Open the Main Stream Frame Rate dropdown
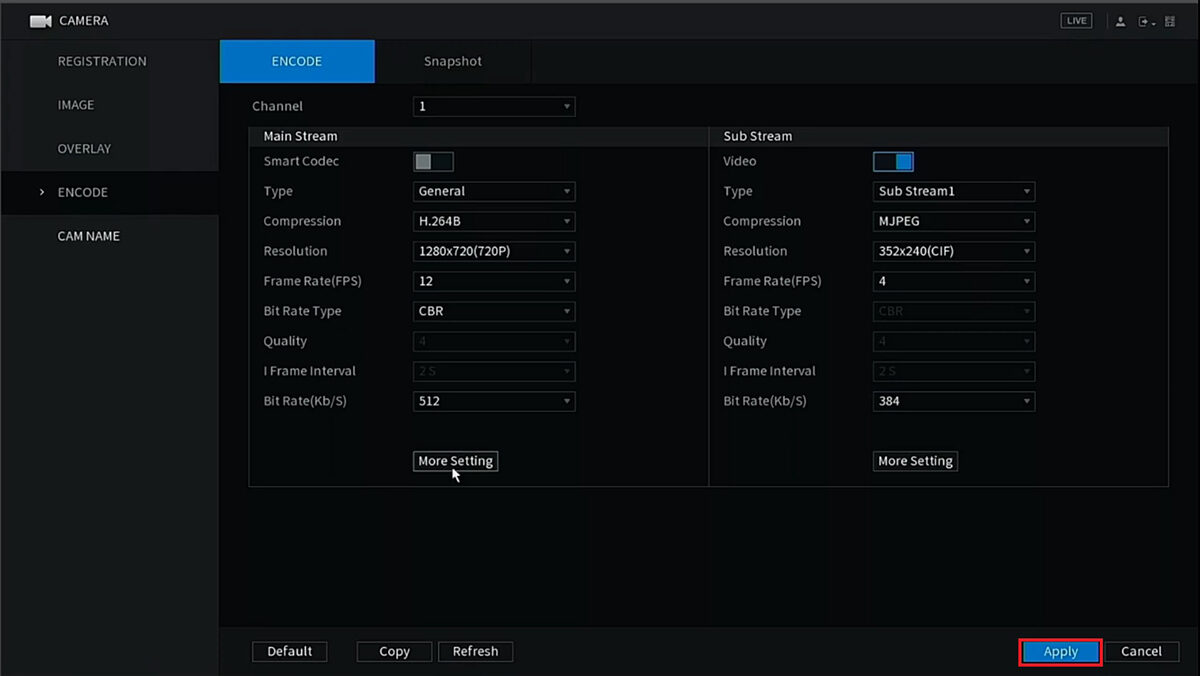1200x676 pixels. point(494,281)
